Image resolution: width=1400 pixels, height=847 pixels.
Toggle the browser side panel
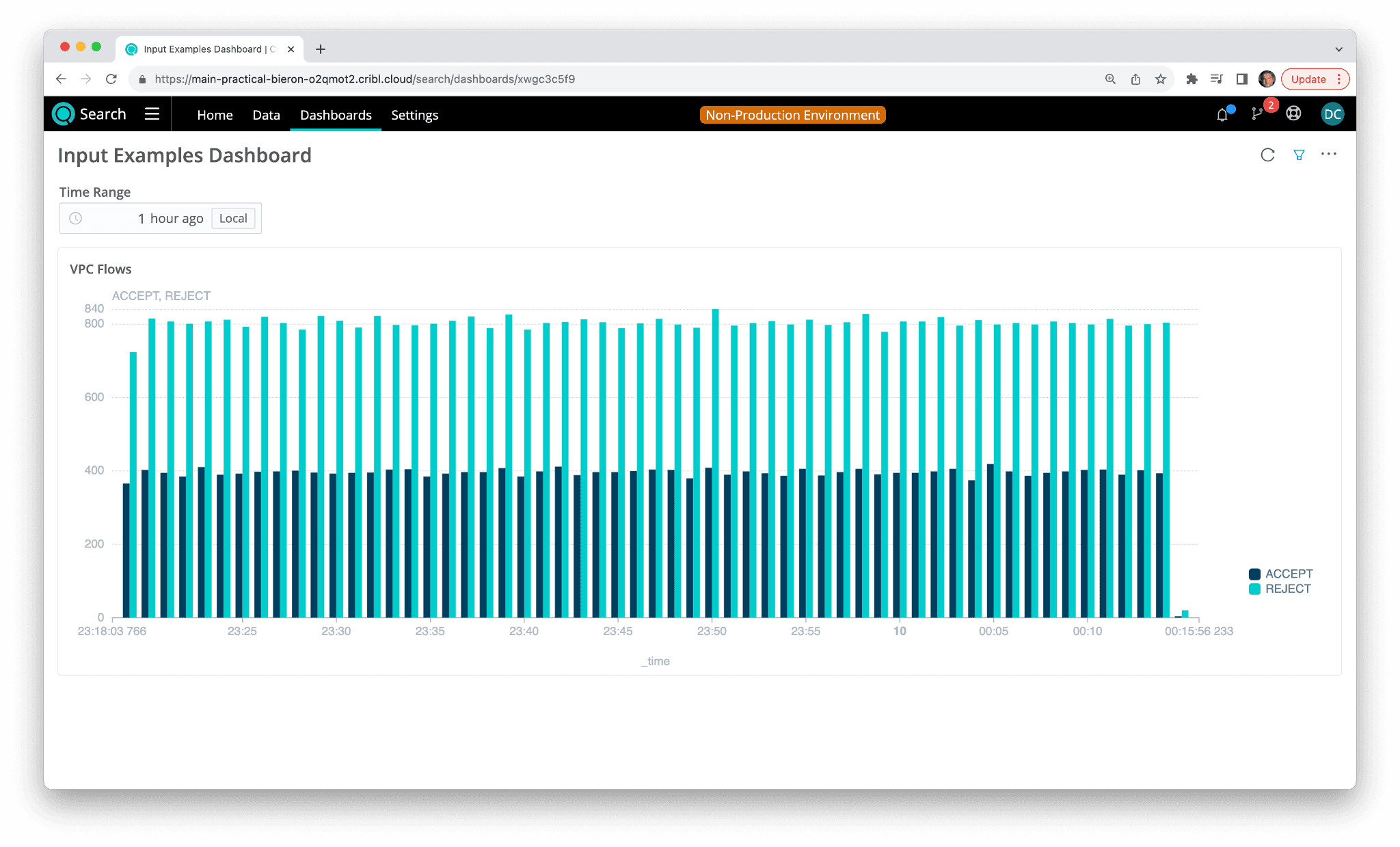pyautogui.click(x=1242, y=79)
